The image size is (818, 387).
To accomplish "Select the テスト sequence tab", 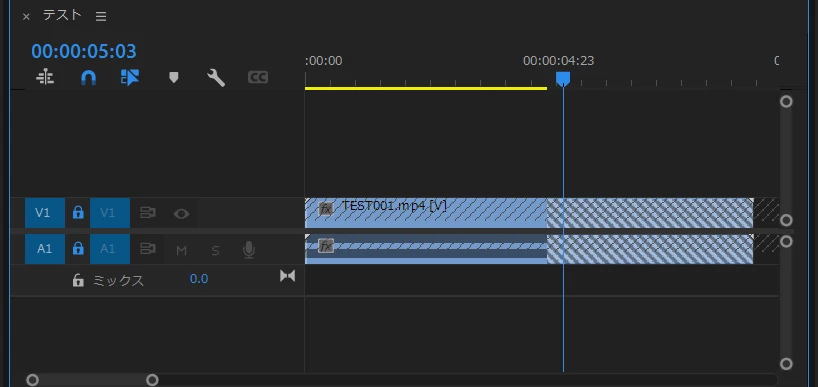I will point(62,16).
